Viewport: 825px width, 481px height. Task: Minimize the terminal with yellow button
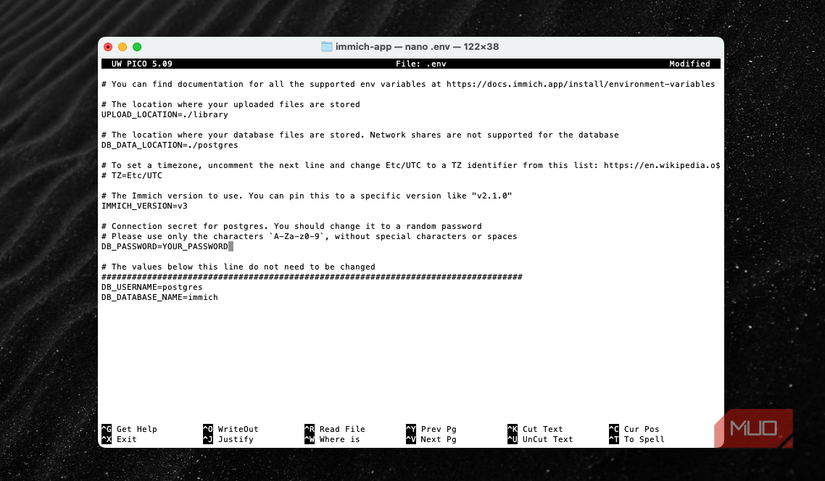point(123,47)
